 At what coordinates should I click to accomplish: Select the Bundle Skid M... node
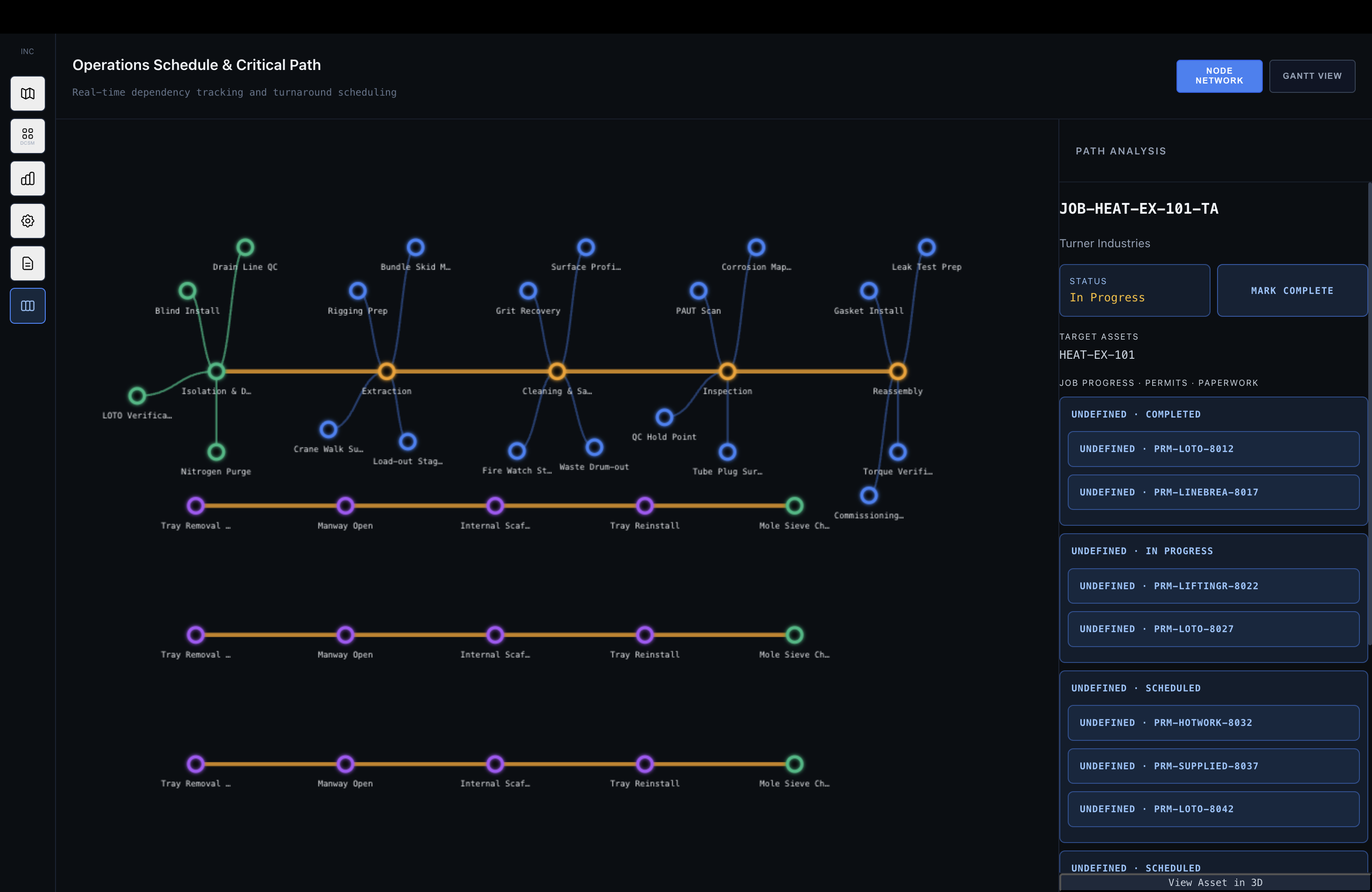(416, 247)
